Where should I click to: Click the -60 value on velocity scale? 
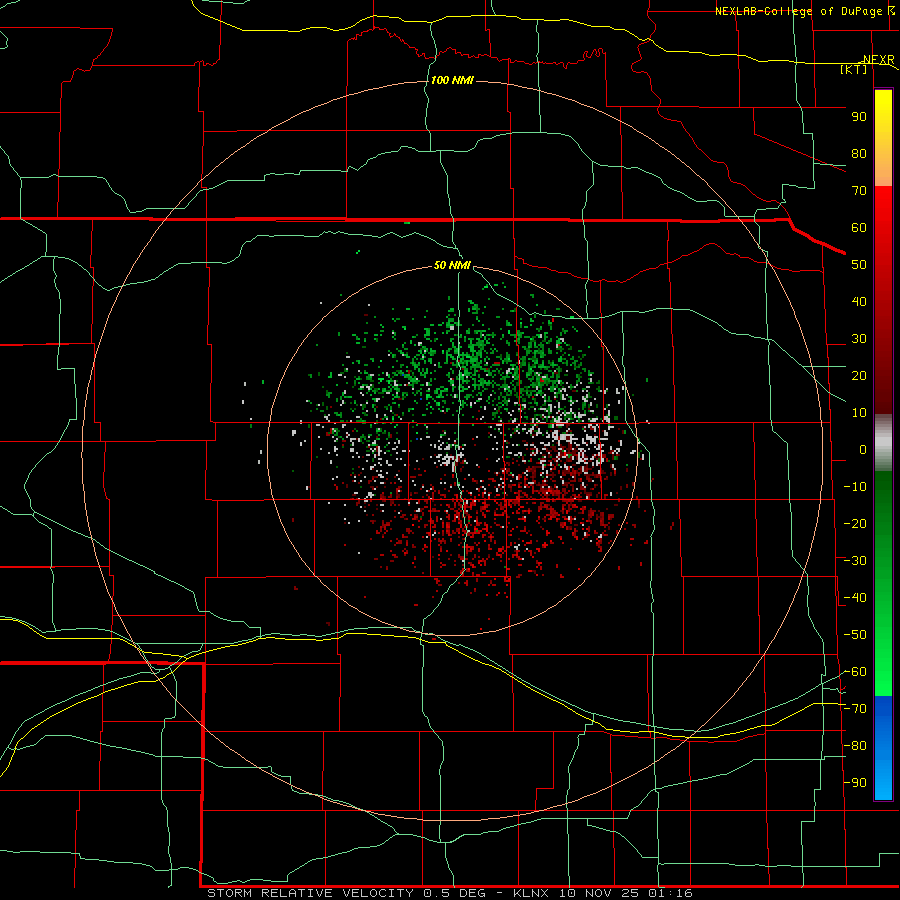point(855,672)
